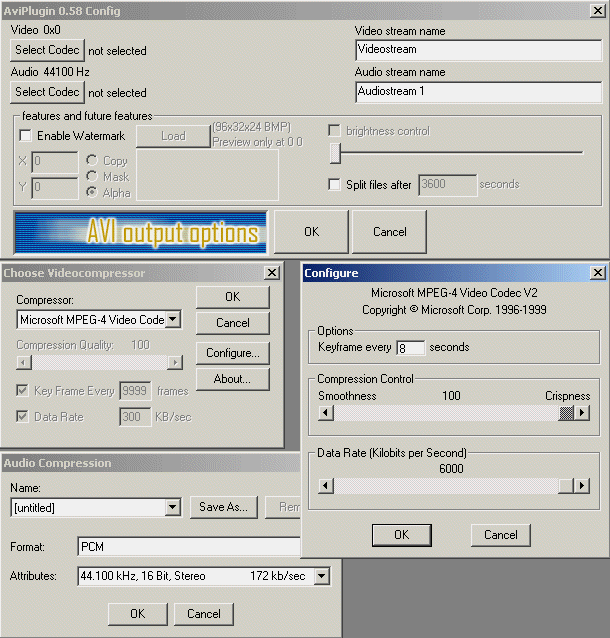Enable Split files after checkbox

pos(335,185)
